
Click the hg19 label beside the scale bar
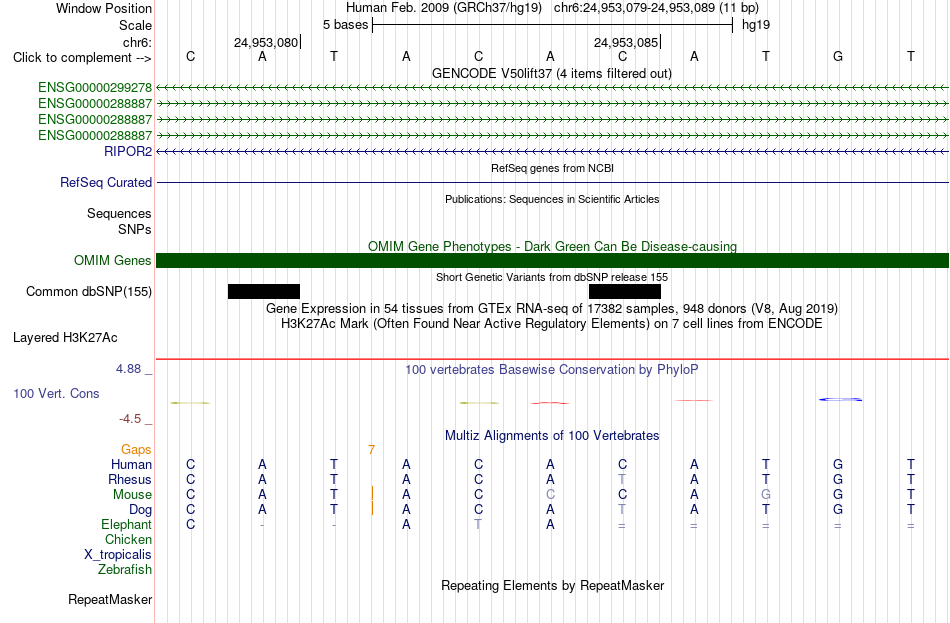coord(756,25)
